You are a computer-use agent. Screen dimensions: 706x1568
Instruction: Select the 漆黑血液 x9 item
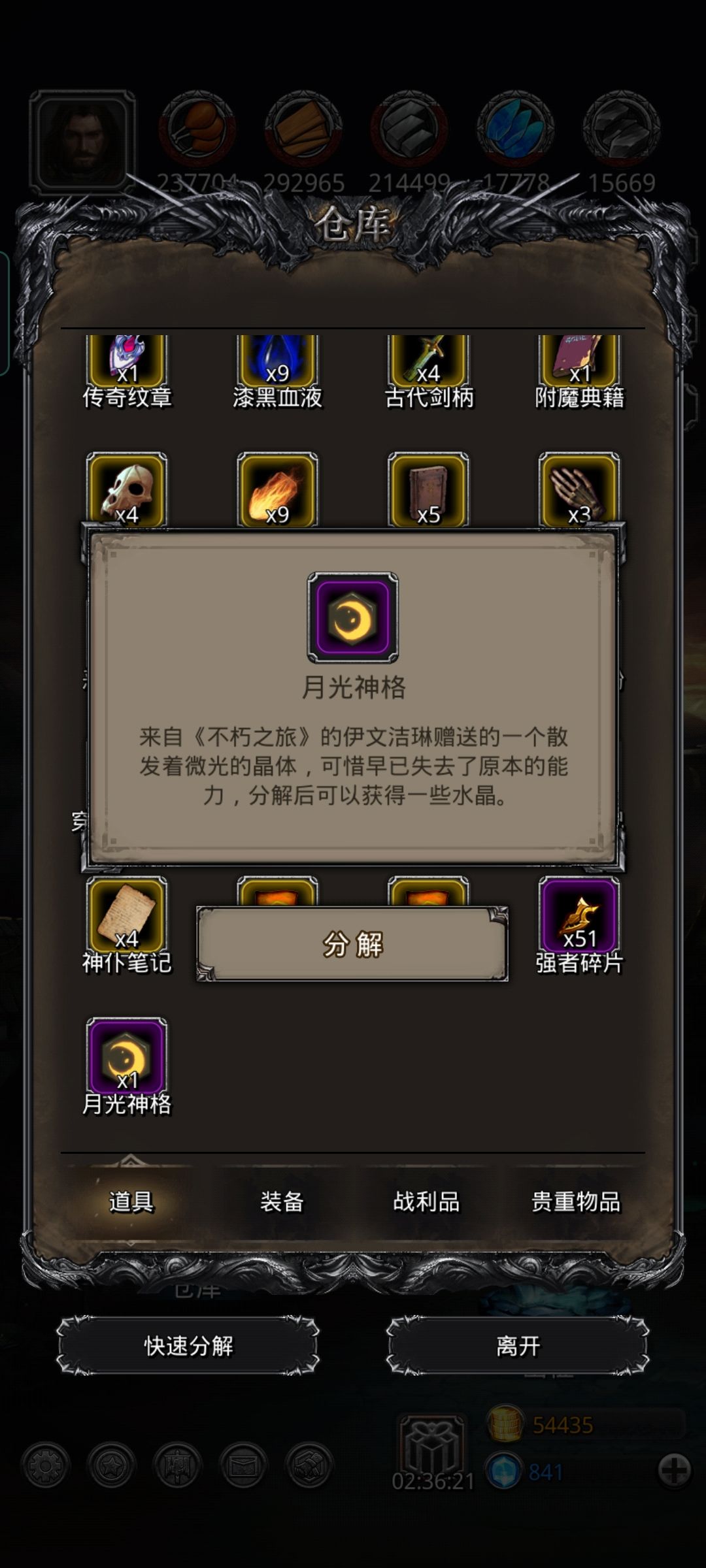click(x=277, y=361)
